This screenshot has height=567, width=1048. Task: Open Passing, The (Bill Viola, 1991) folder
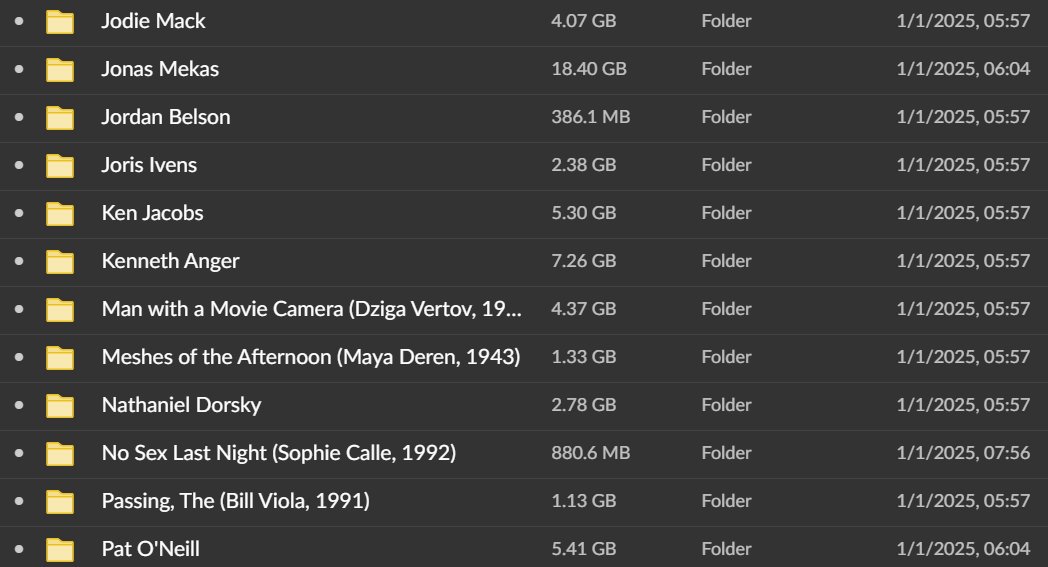coord(235,501)
